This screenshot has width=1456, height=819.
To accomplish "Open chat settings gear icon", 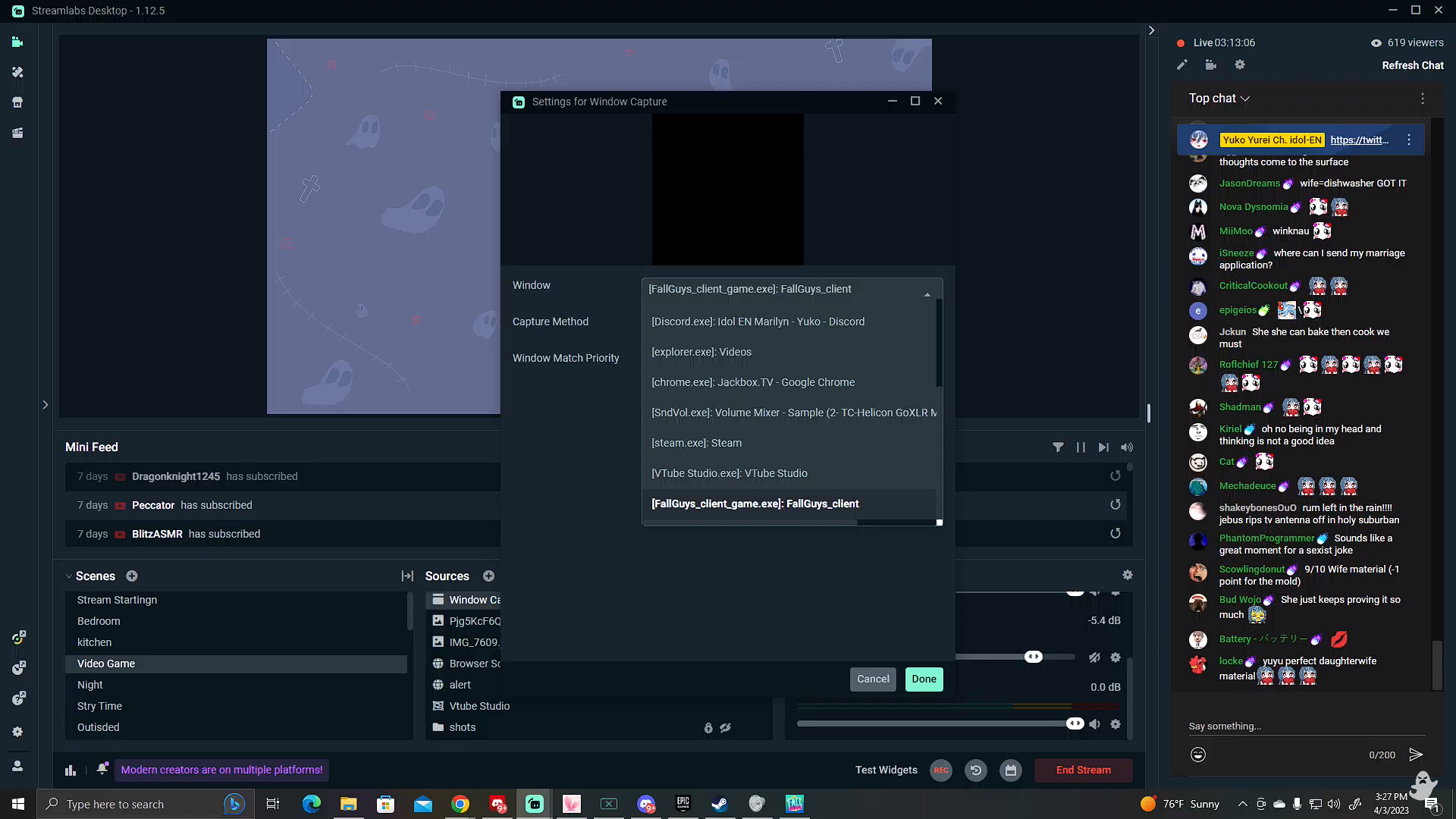I will coord(1240,65).
